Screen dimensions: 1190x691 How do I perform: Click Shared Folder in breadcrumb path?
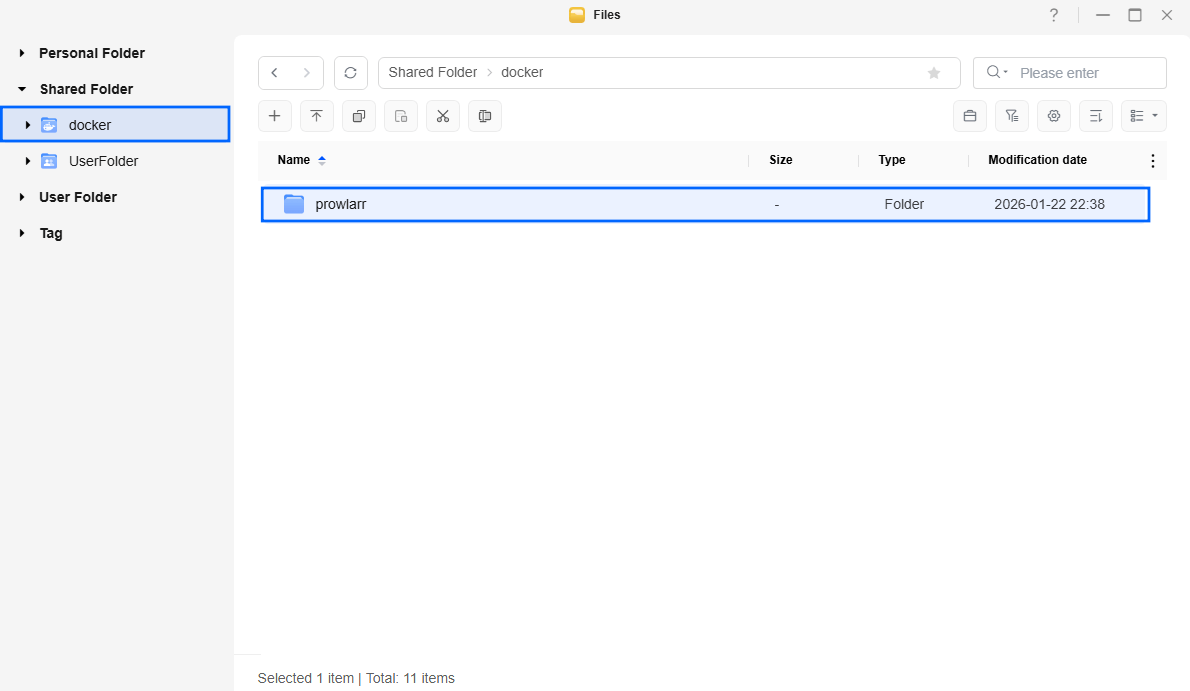point(433,73)
